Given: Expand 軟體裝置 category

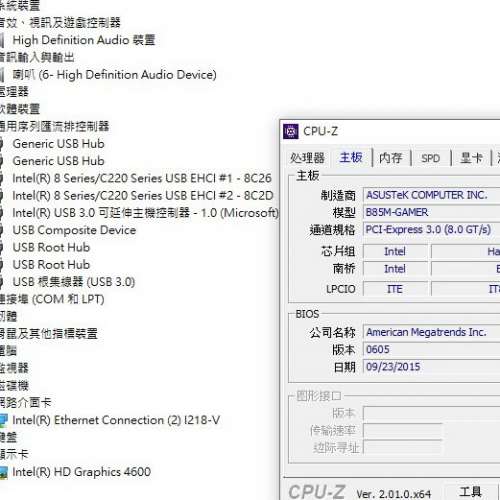Looking at the screenshot, I should 20,109.
